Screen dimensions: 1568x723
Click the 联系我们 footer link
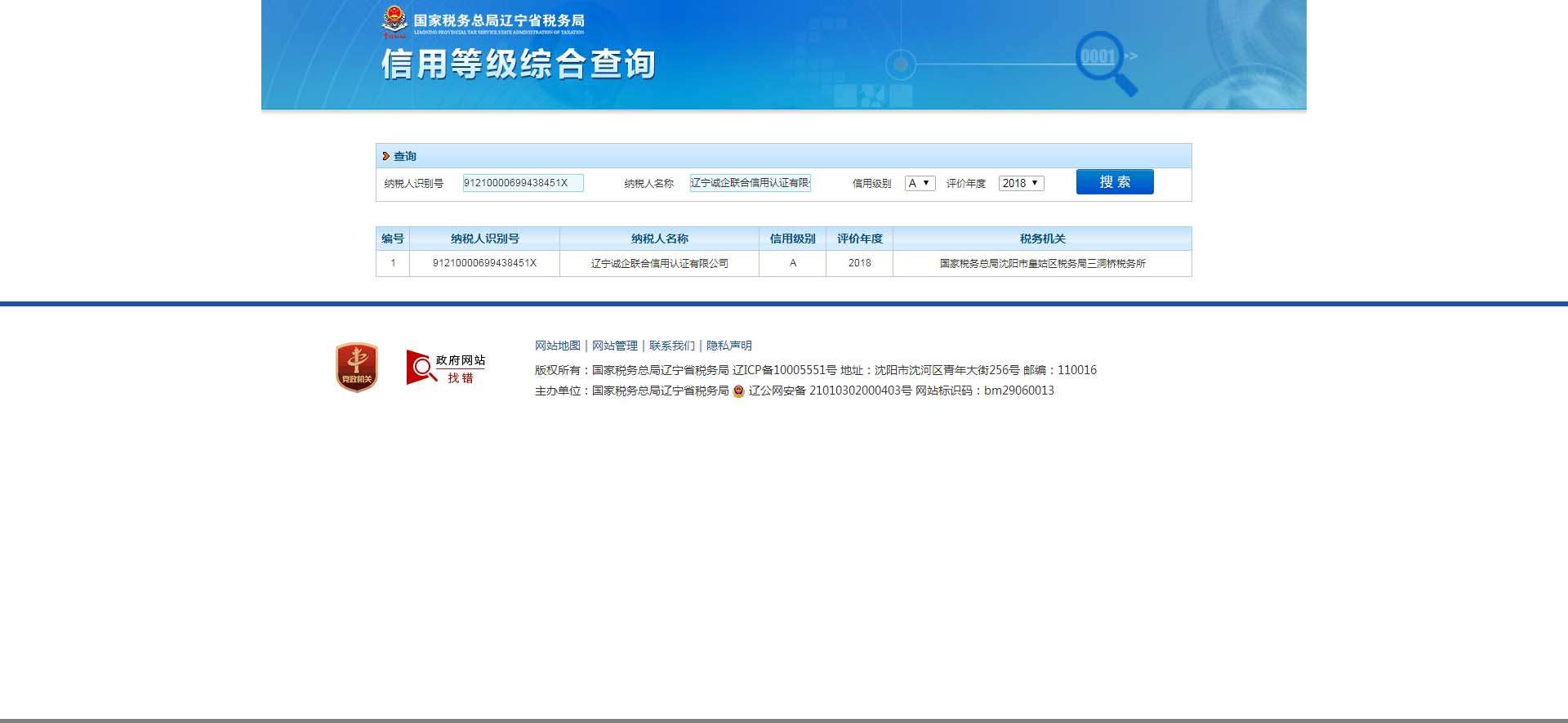pos(671,346)
